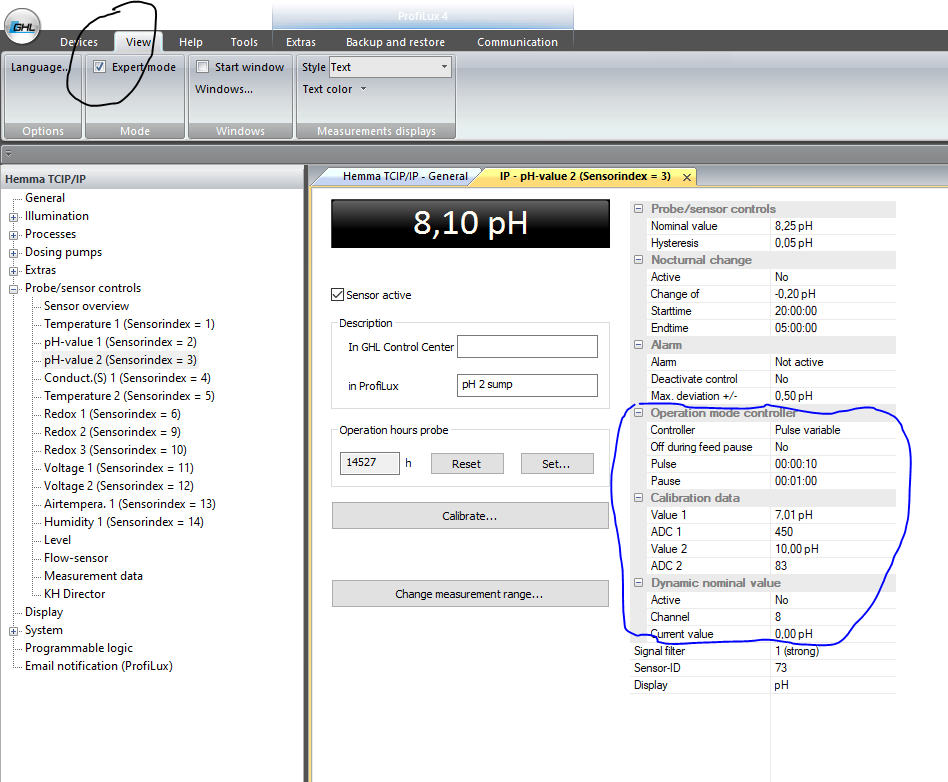Click the Nominal value 8,25 pH cell
This screenshot has width=948, height=782.
click(833, 226)
